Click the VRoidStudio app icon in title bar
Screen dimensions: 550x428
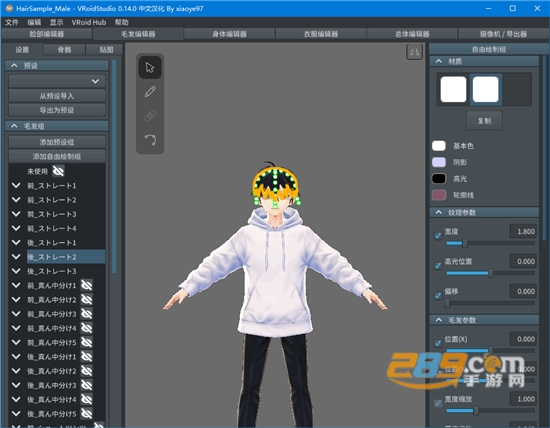(x=9, y=8)
